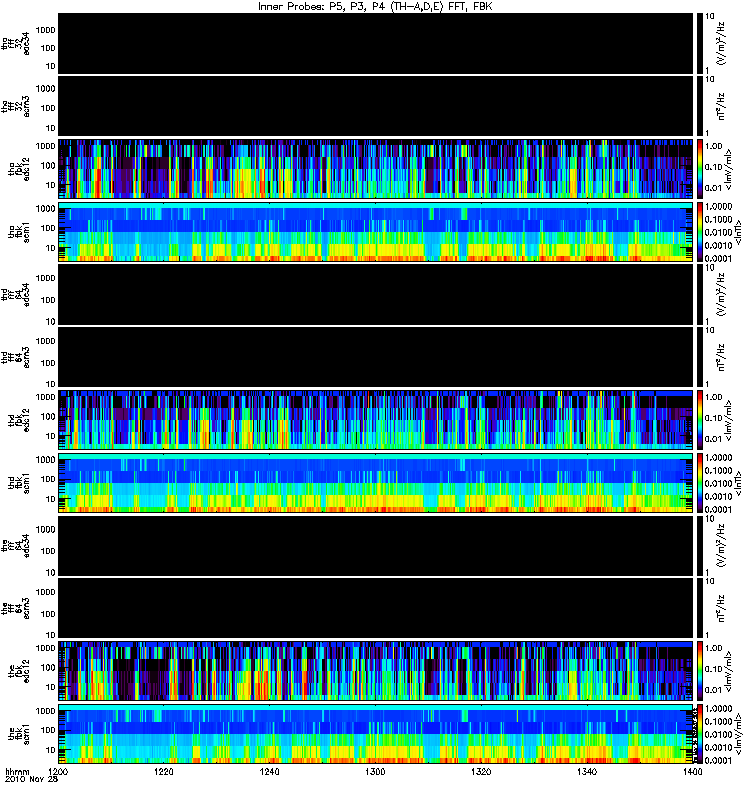Click the 'tha fff 32 scm3' panel label
Image resolution: width=750 pixels, height=800 pixels.
pos(16,107)
